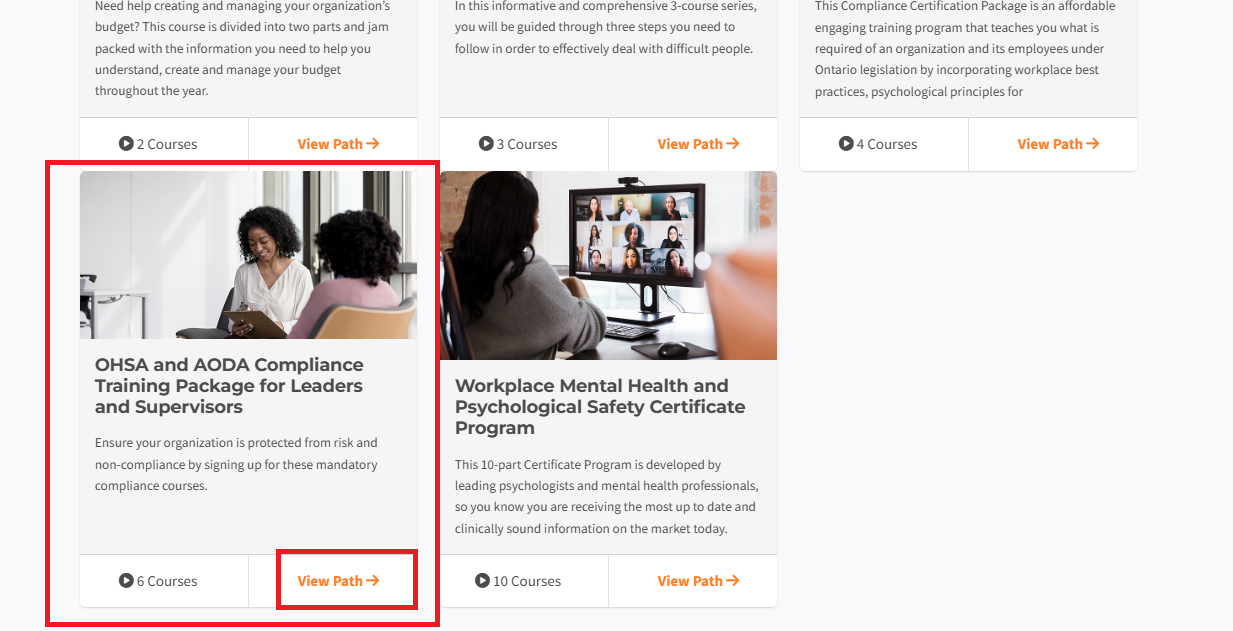Click View Path beside 4 Courses
This screenshot has width=1233, height=631.
[x=1058, y=144]
